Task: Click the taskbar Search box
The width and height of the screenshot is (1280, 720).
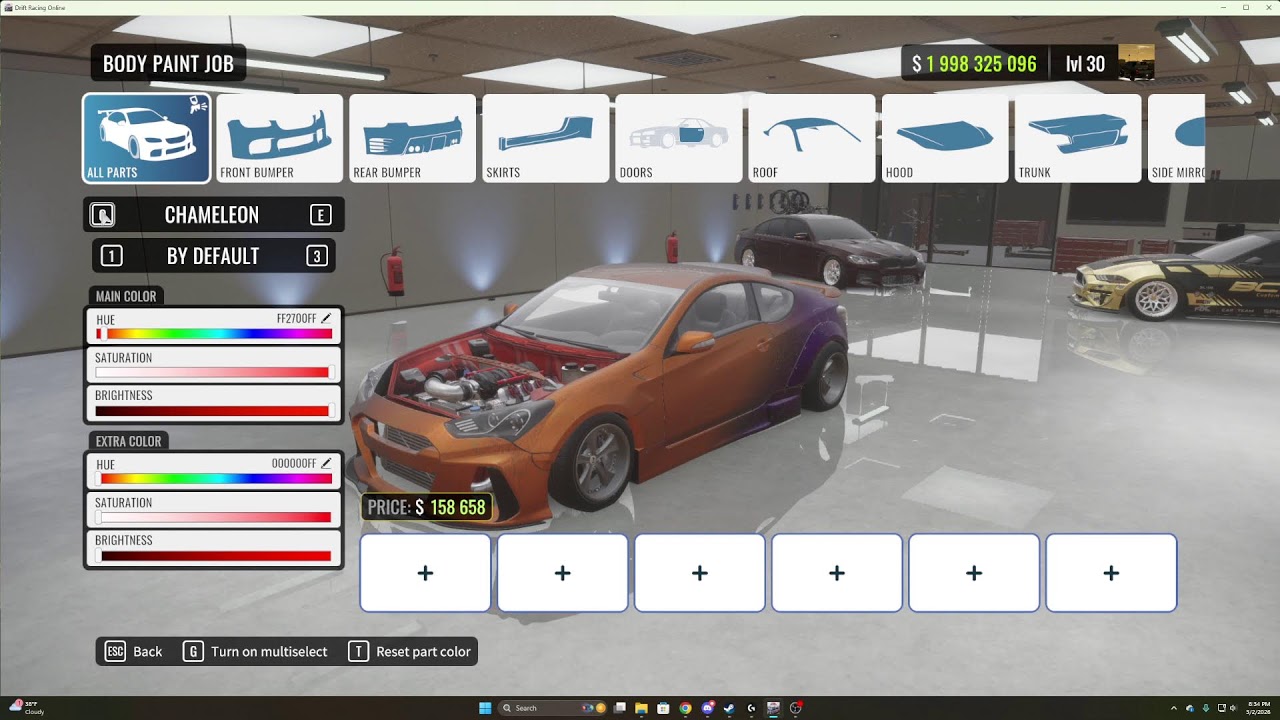Action: pyautogui.click(x=552, y=708)
